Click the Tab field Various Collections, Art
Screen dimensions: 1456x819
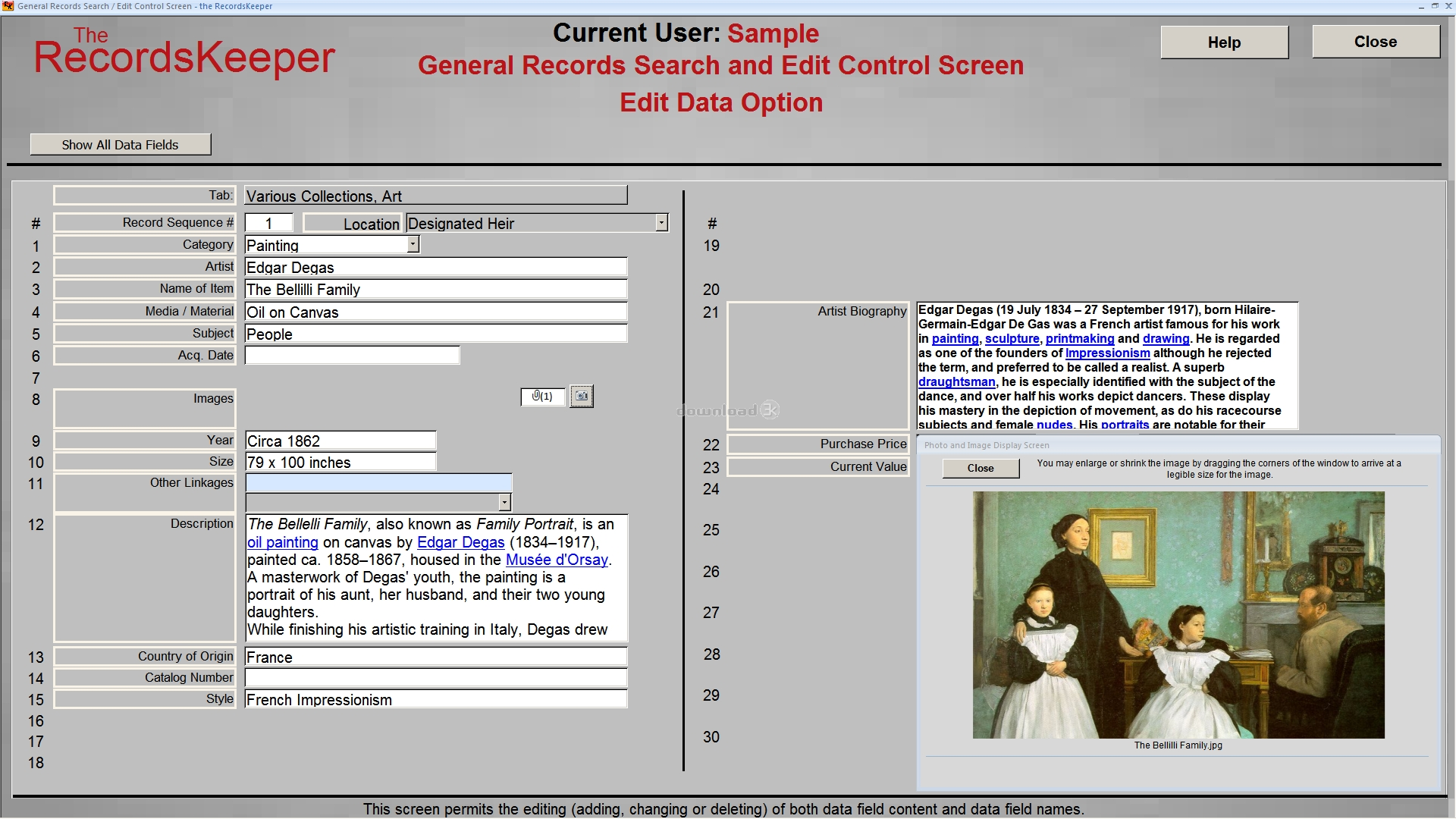436,196
